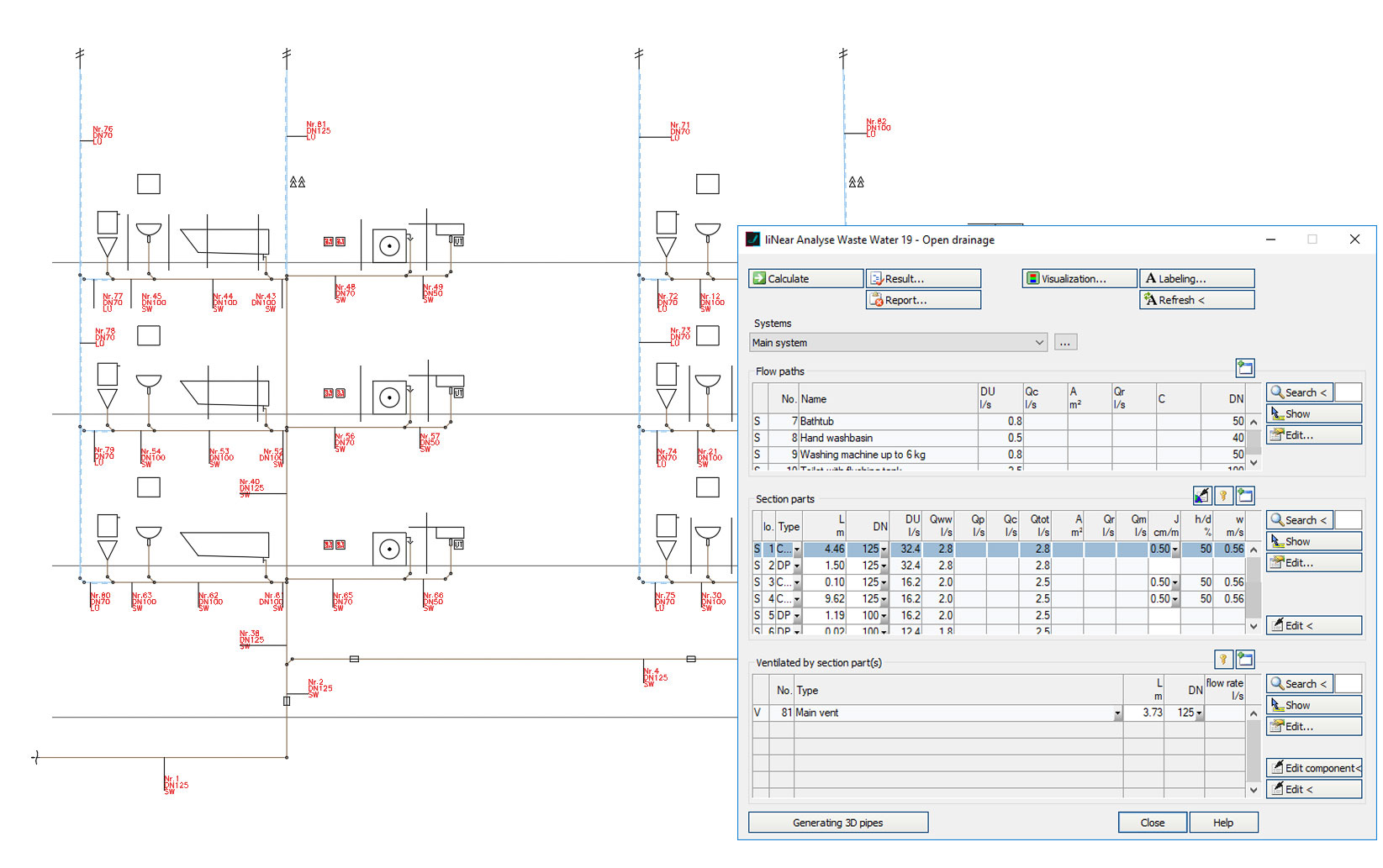Open the Main system dropdown under Systems
Image resolution: width=1383 pixels, height=868 pixels.
pos(1039,342)
